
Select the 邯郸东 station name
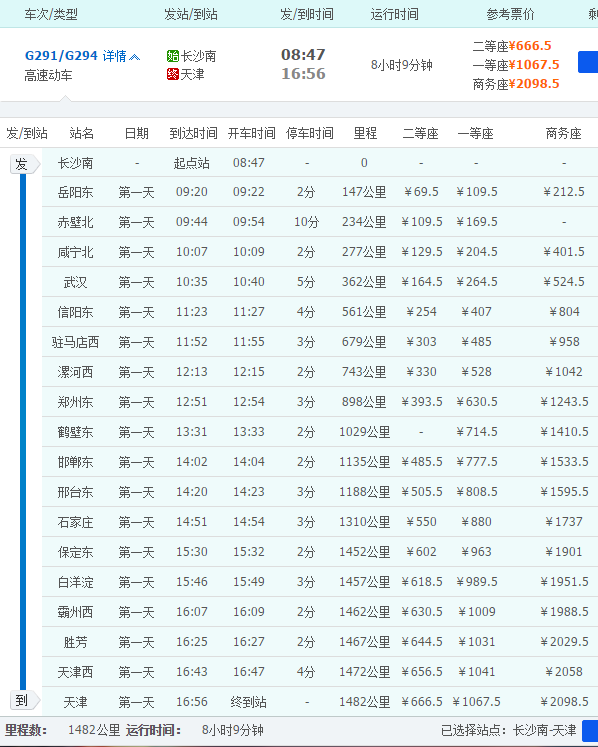click(75, 462)
